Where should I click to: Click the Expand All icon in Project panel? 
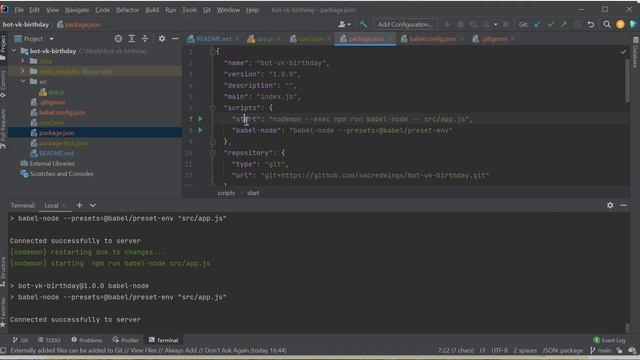point(131,39)
